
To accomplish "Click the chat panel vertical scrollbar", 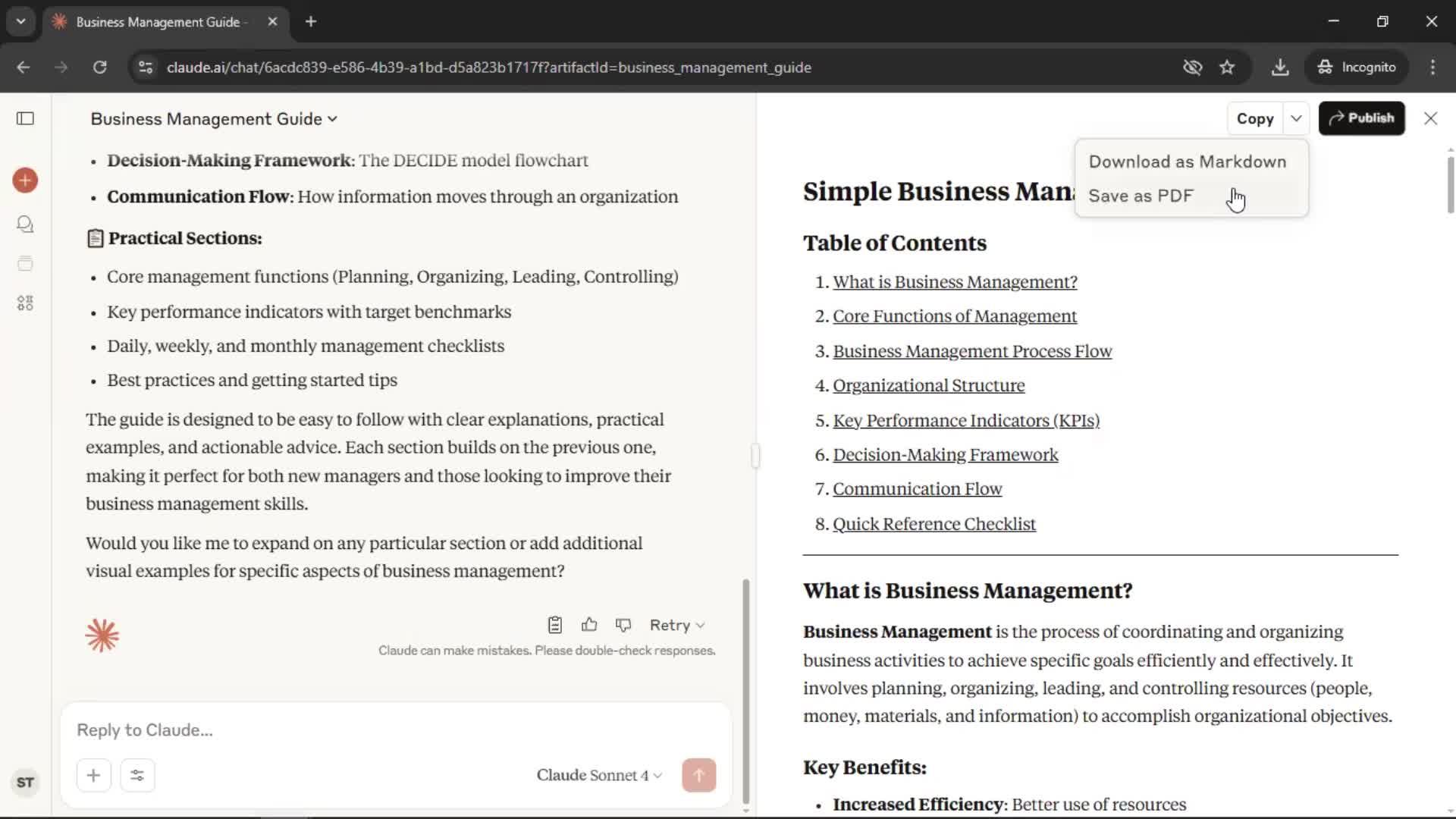I will coord(746,692).
